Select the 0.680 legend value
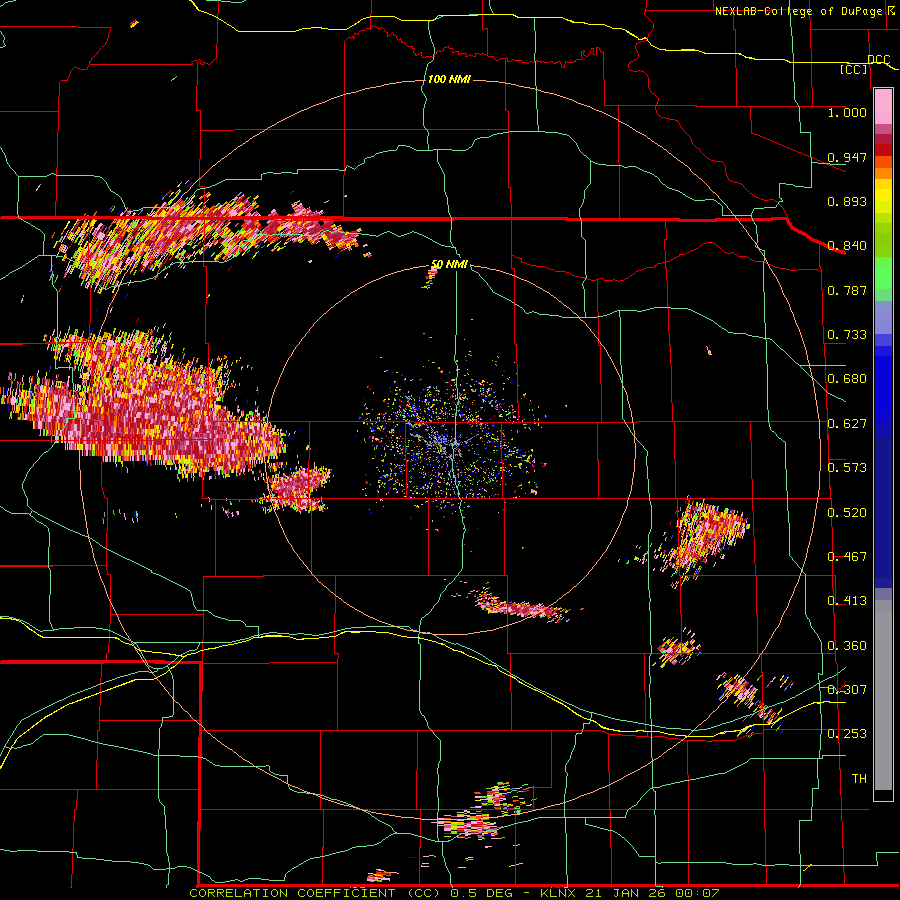 847,379
